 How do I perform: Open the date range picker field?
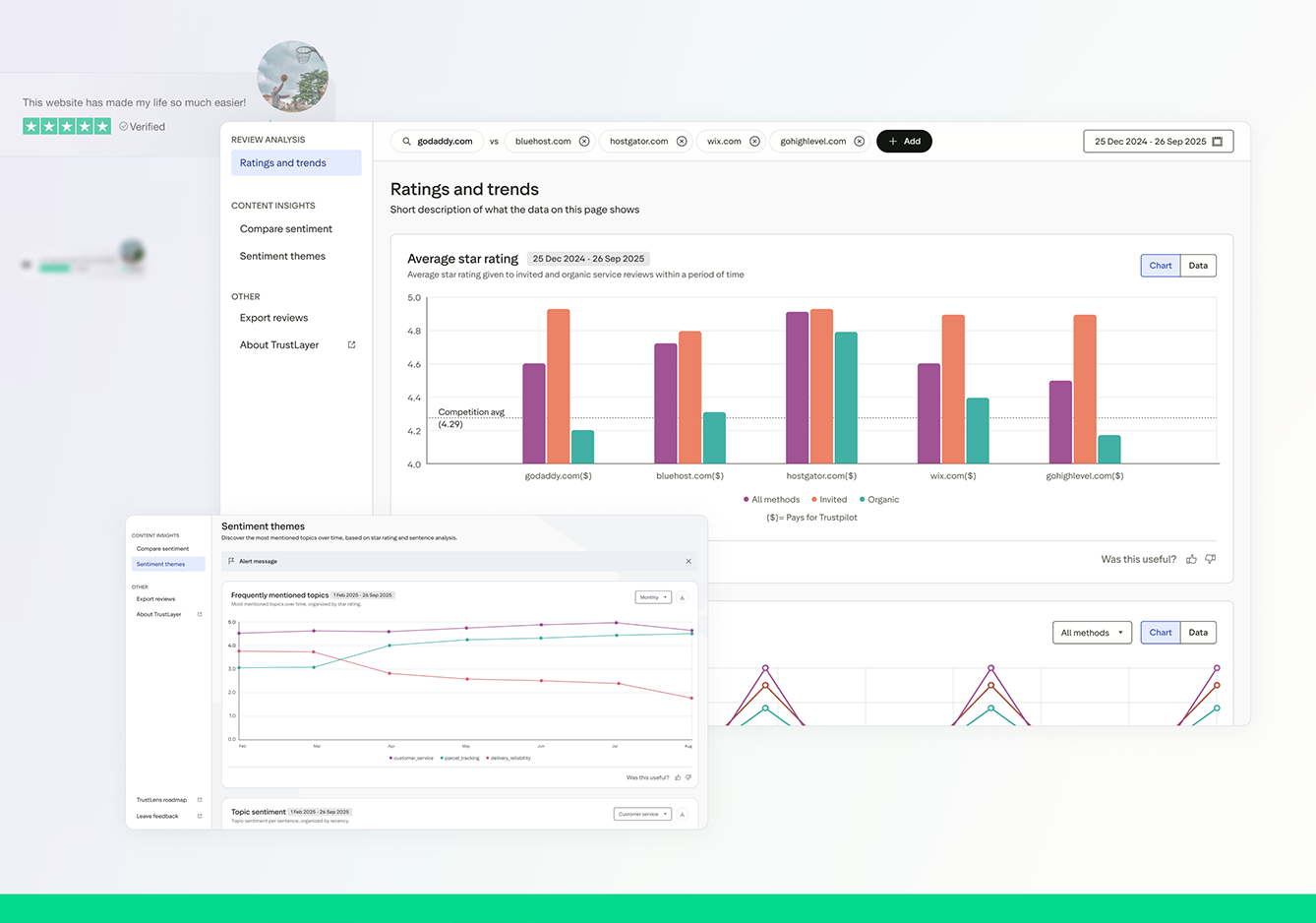click(x=1158, y=142)
